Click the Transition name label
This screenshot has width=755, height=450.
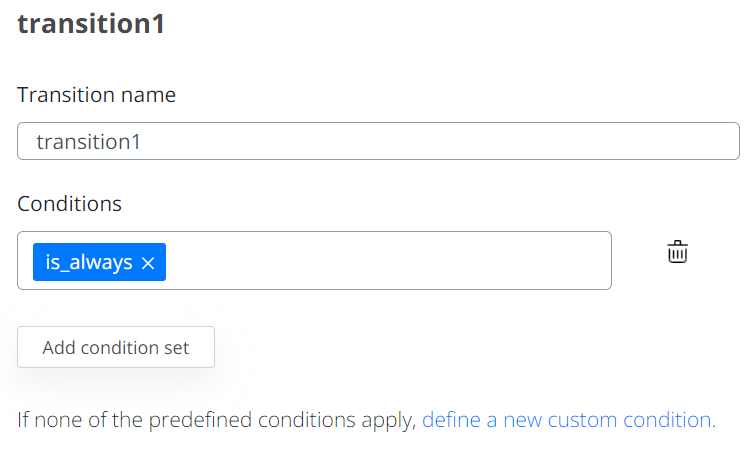pos(97,95)
